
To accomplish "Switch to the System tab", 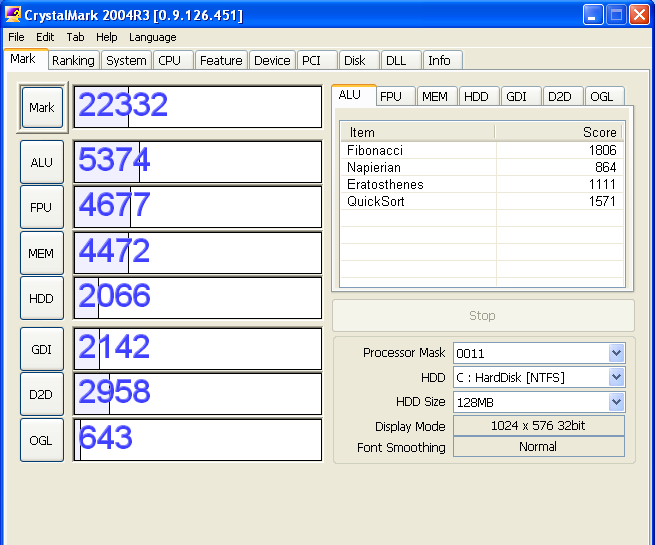I will pos(126,61).
